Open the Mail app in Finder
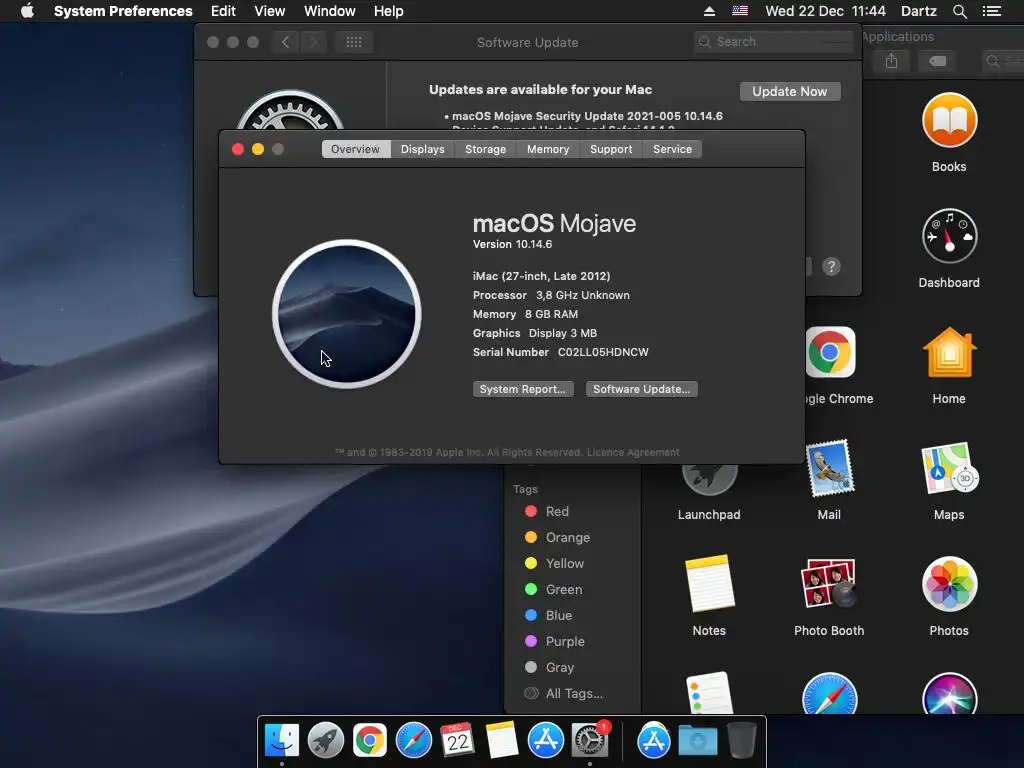 click(829, 468)
